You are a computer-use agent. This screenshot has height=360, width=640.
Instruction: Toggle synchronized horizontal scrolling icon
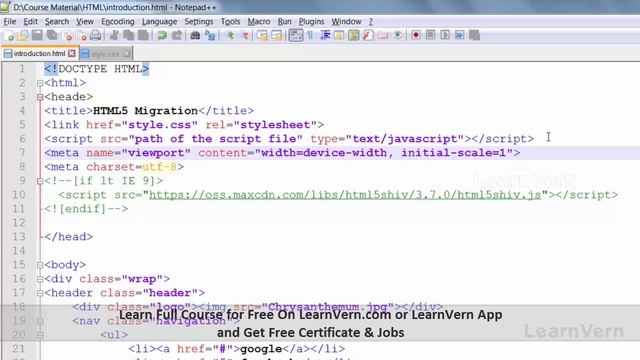pos(277,36)
